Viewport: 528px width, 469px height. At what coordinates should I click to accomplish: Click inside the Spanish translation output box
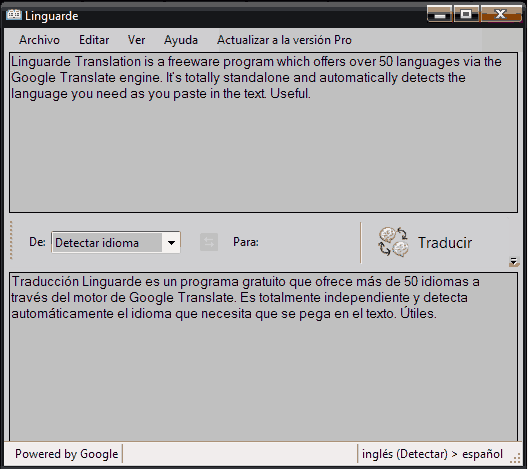click(263, 357)
